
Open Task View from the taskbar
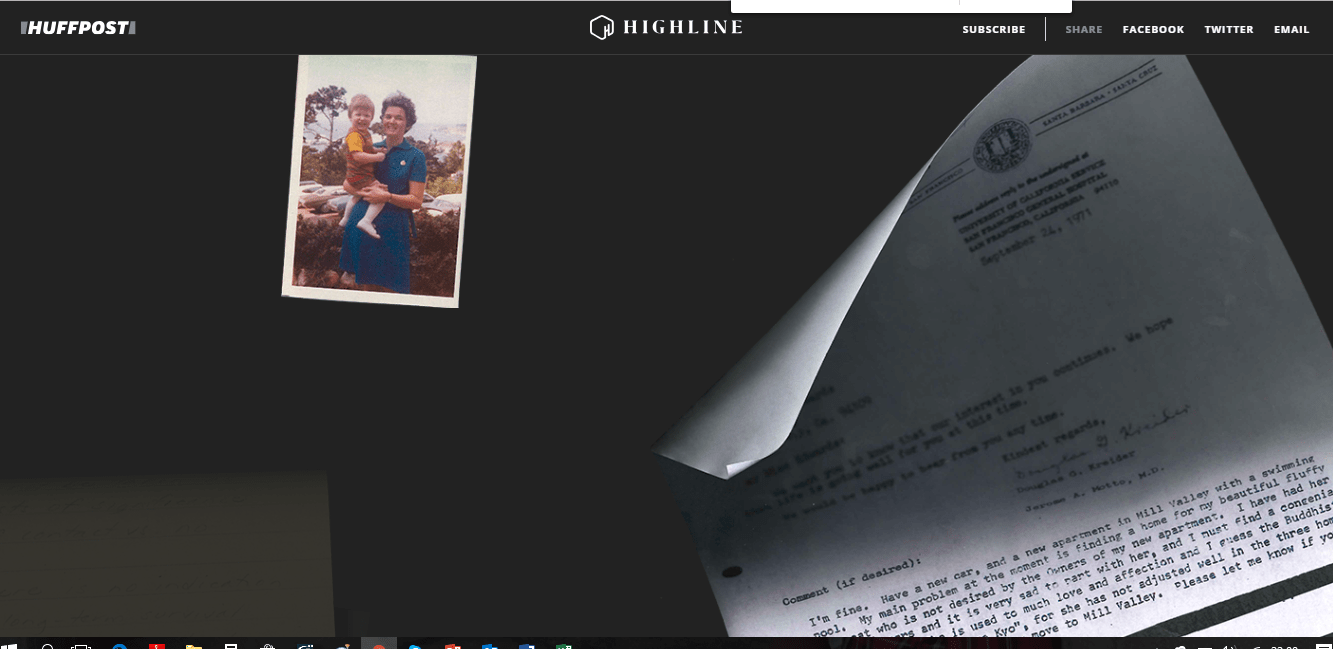pyautogui.click(x=82, y=645)
